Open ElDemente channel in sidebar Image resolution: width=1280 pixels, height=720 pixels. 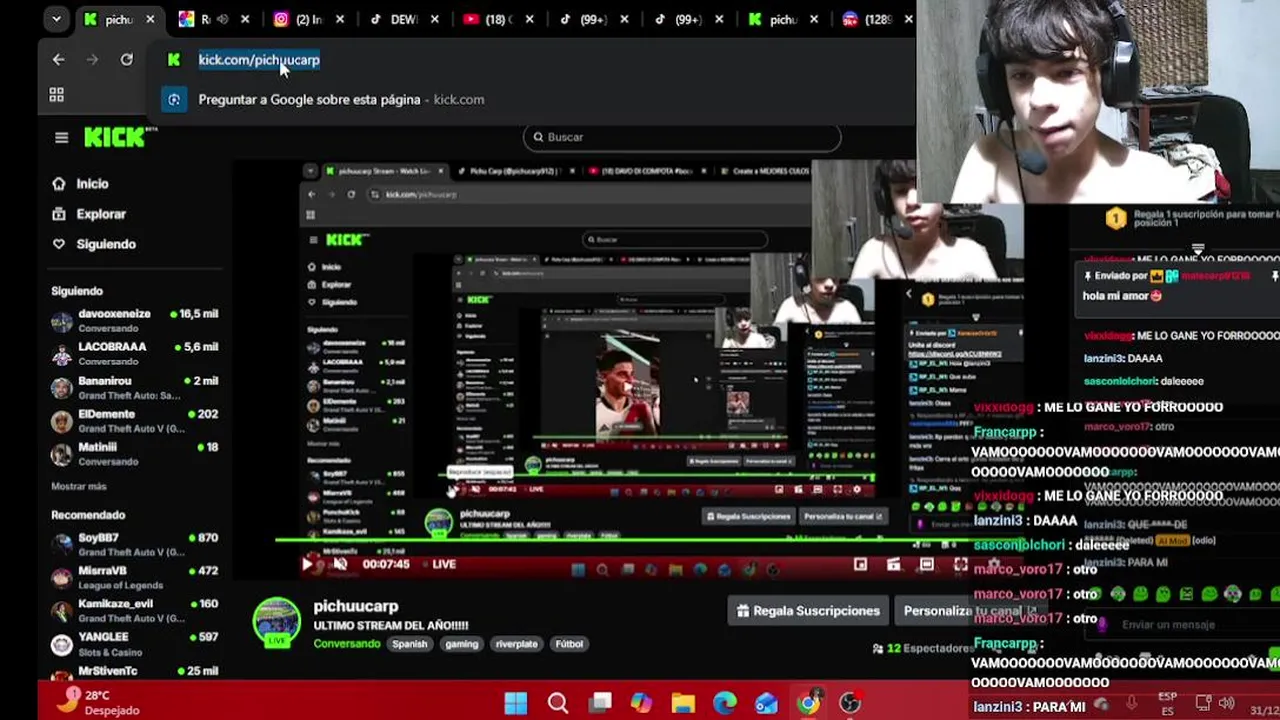tap(134, 420)
